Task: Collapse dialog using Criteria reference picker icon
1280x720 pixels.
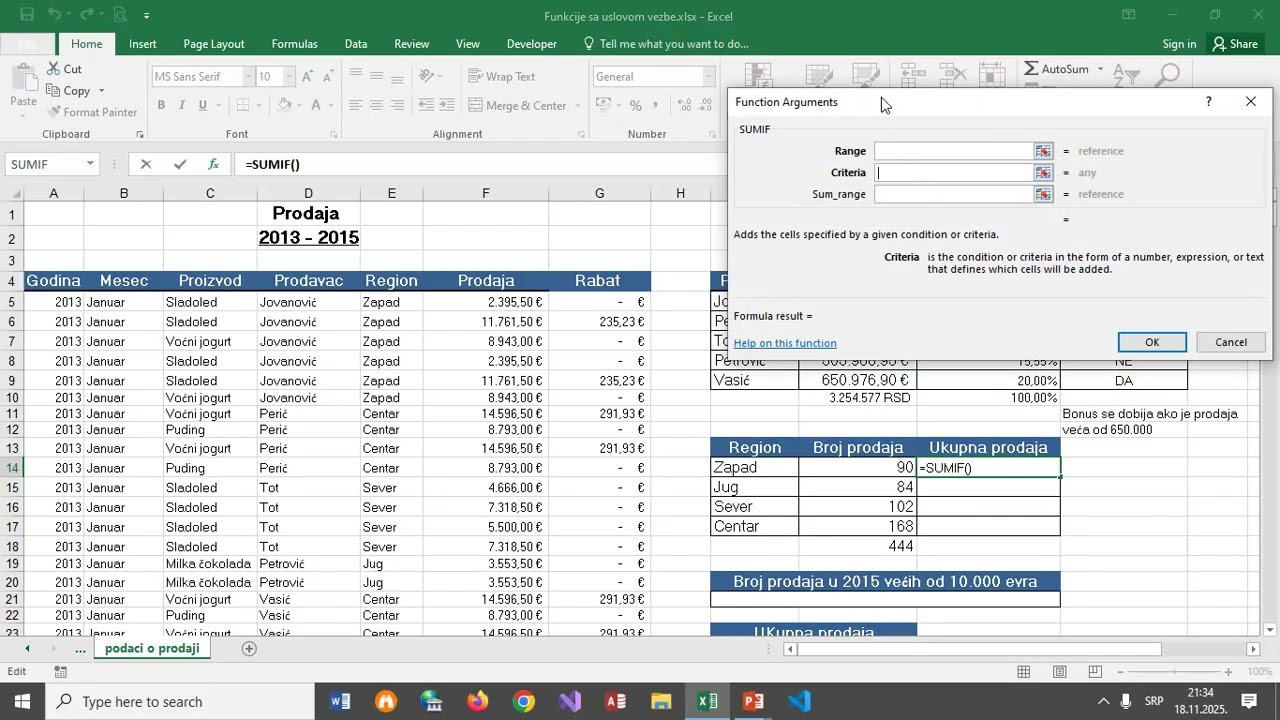Action: click(x=1043, y=172)
